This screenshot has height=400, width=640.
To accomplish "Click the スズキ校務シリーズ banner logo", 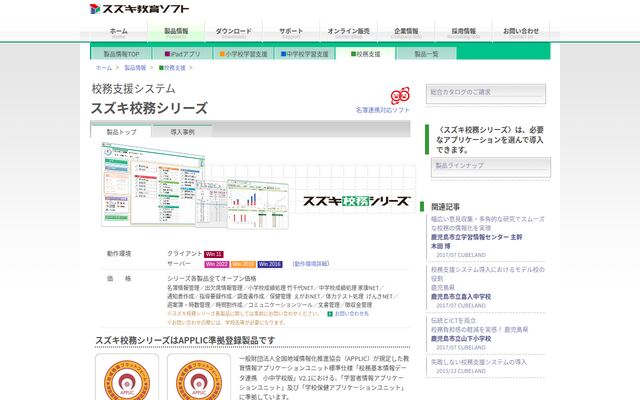I will click(357, 201).
